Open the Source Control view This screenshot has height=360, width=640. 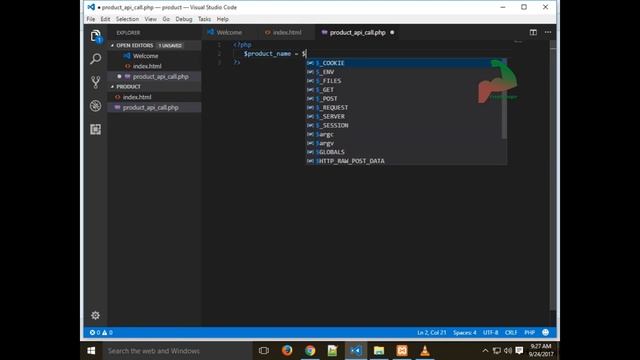96,82
